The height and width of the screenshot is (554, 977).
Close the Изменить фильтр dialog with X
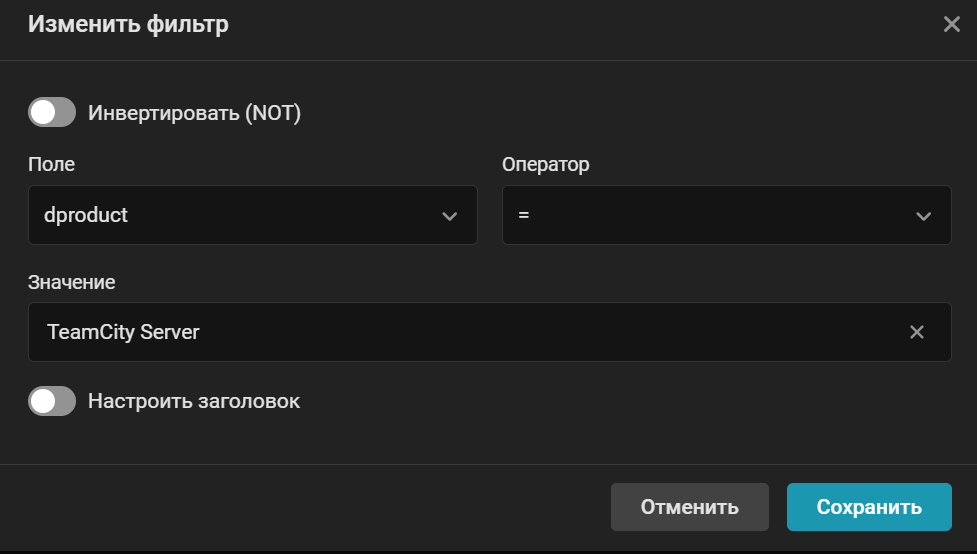click(x=951, y=25)
